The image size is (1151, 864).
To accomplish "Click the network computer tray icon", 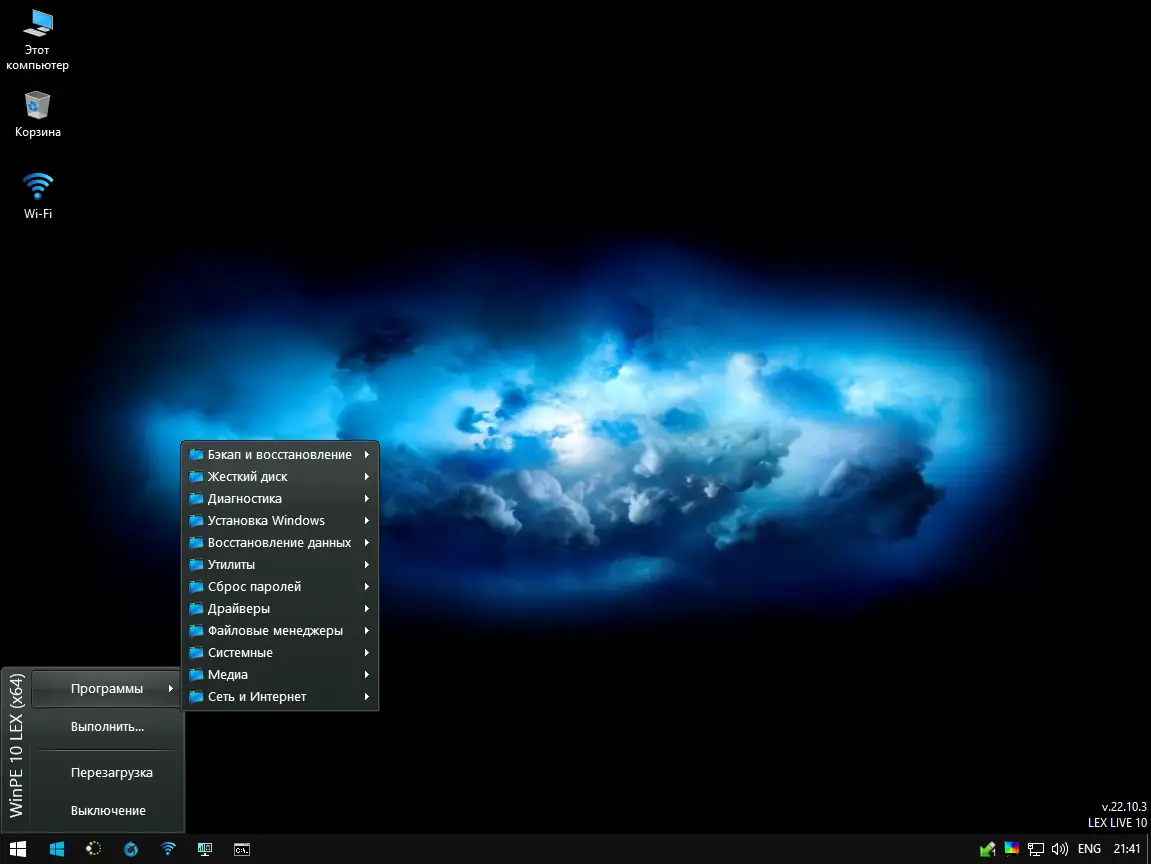I will coord(1036,849).
